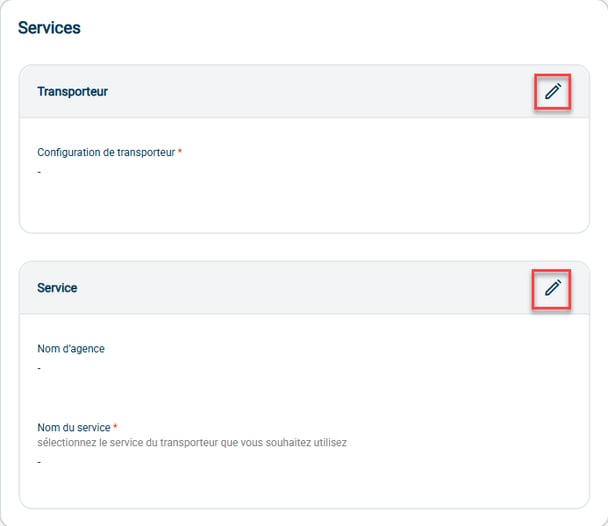The image size is (608, 526).
Task: Edit the Transporteur section with pencil icon
Action: (553, 91)
